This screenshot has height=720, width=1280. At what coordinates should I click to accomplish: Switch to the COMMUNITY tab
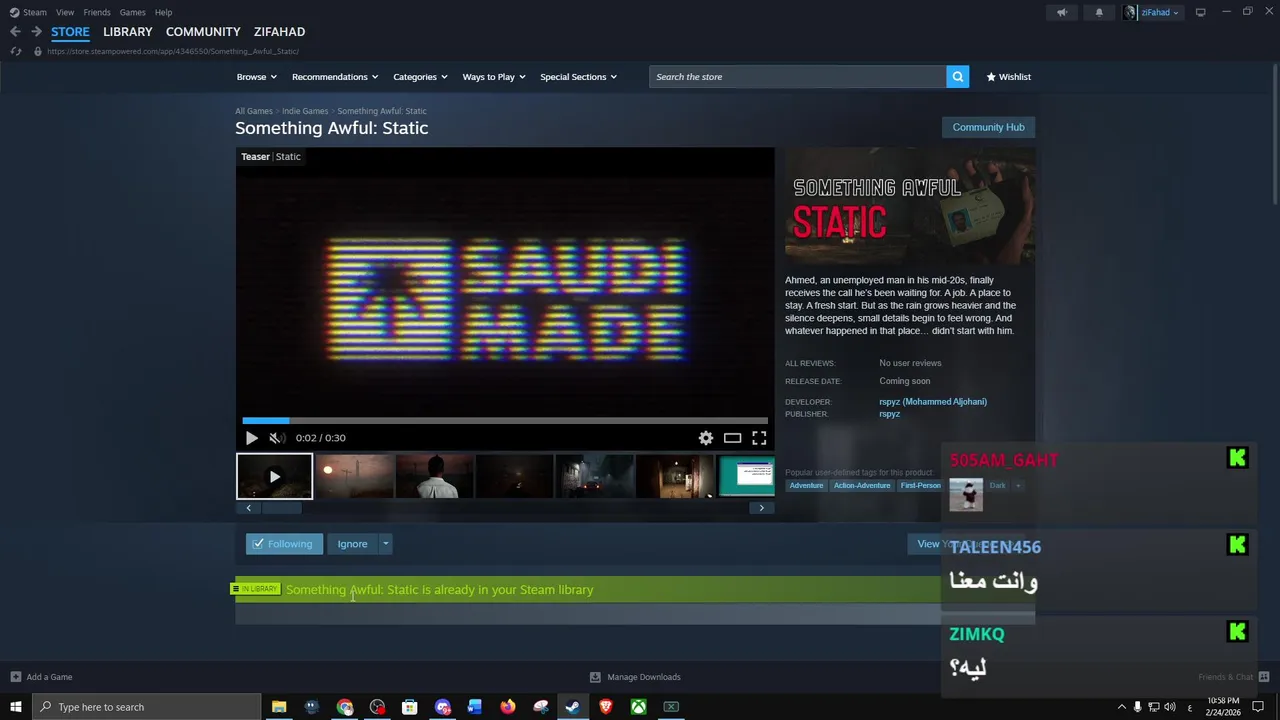(203, 32)
